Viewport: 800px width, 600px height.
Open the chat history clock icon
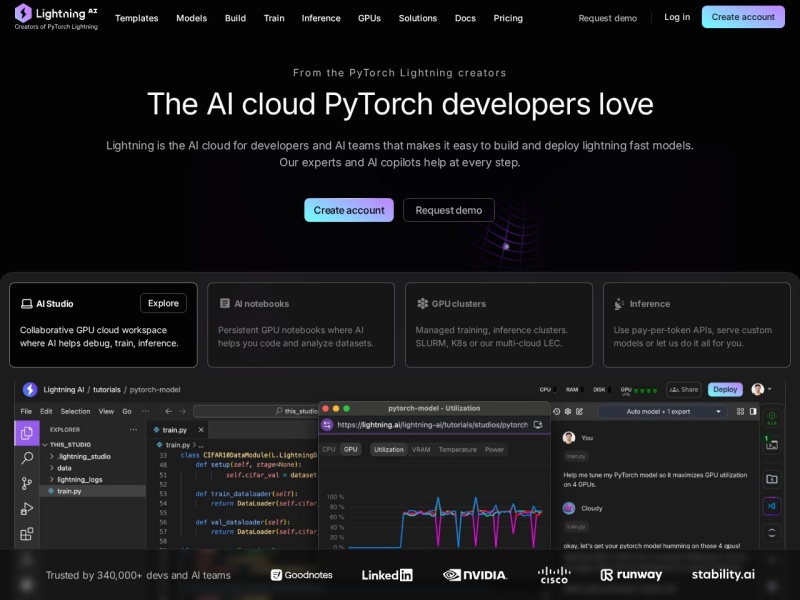click(x=556, y=411)
